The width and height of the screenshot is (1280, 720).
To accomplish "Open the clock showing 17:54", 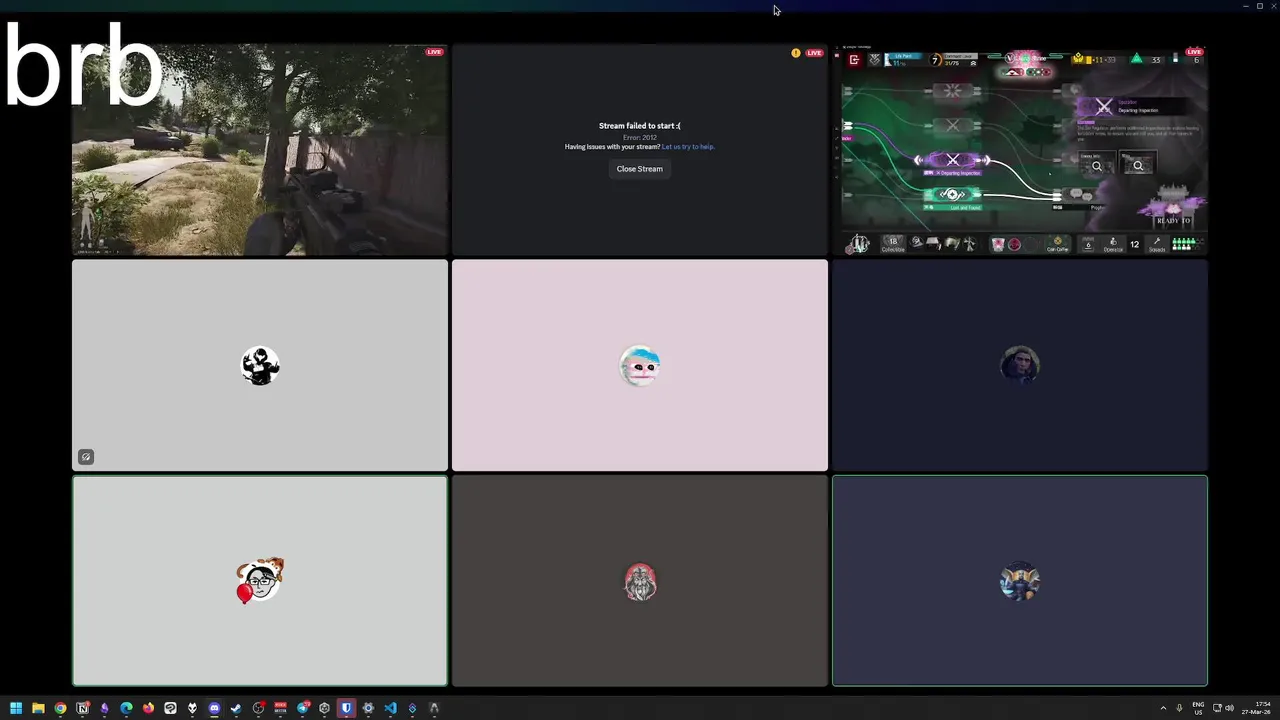I will tap(1256, 708).
